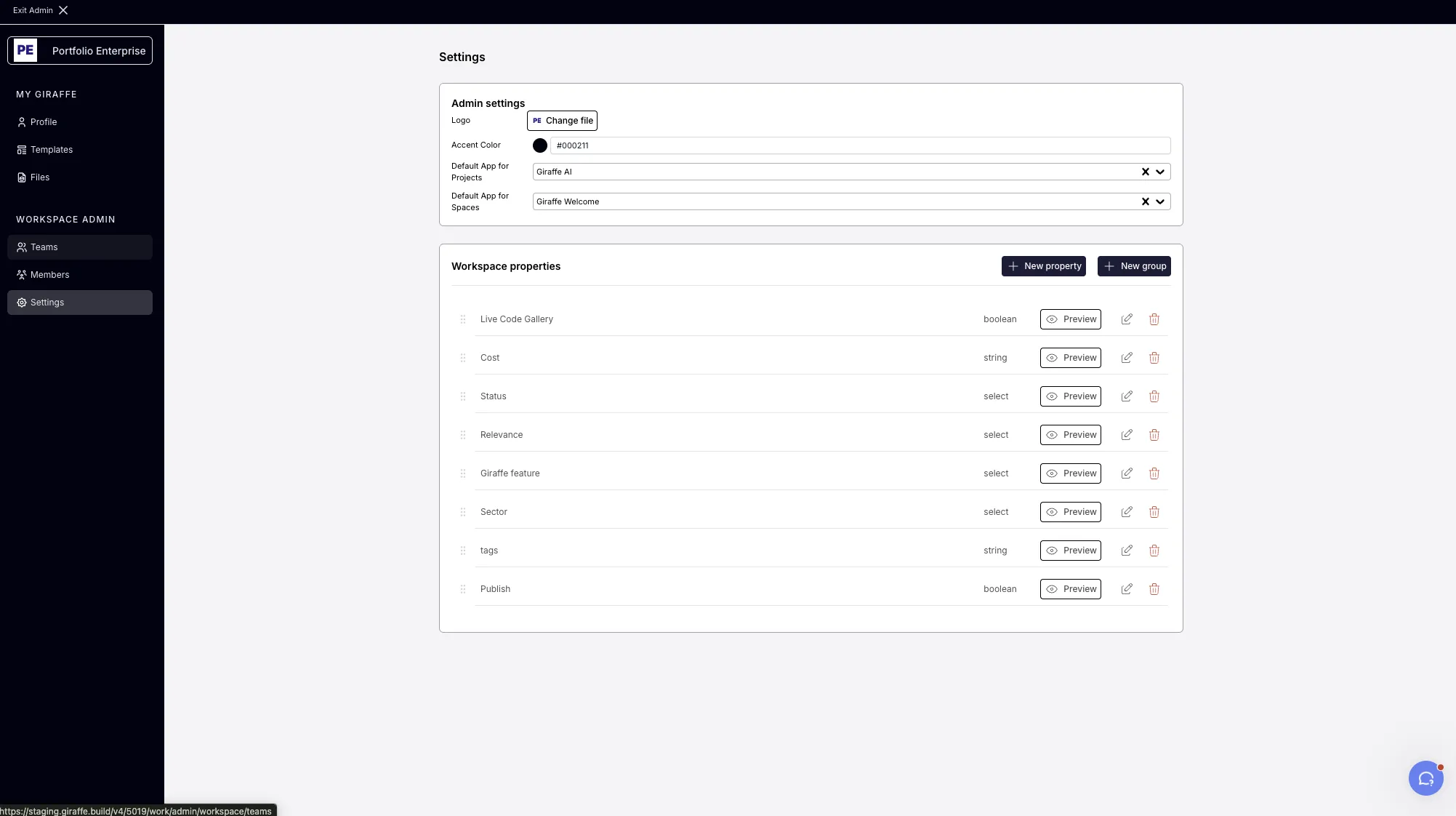Image resolution: width=1456 pixels, height=816 pixels.
Task: Click the Change file logo button
Action: pyautogui.click(x=562, y=121)
